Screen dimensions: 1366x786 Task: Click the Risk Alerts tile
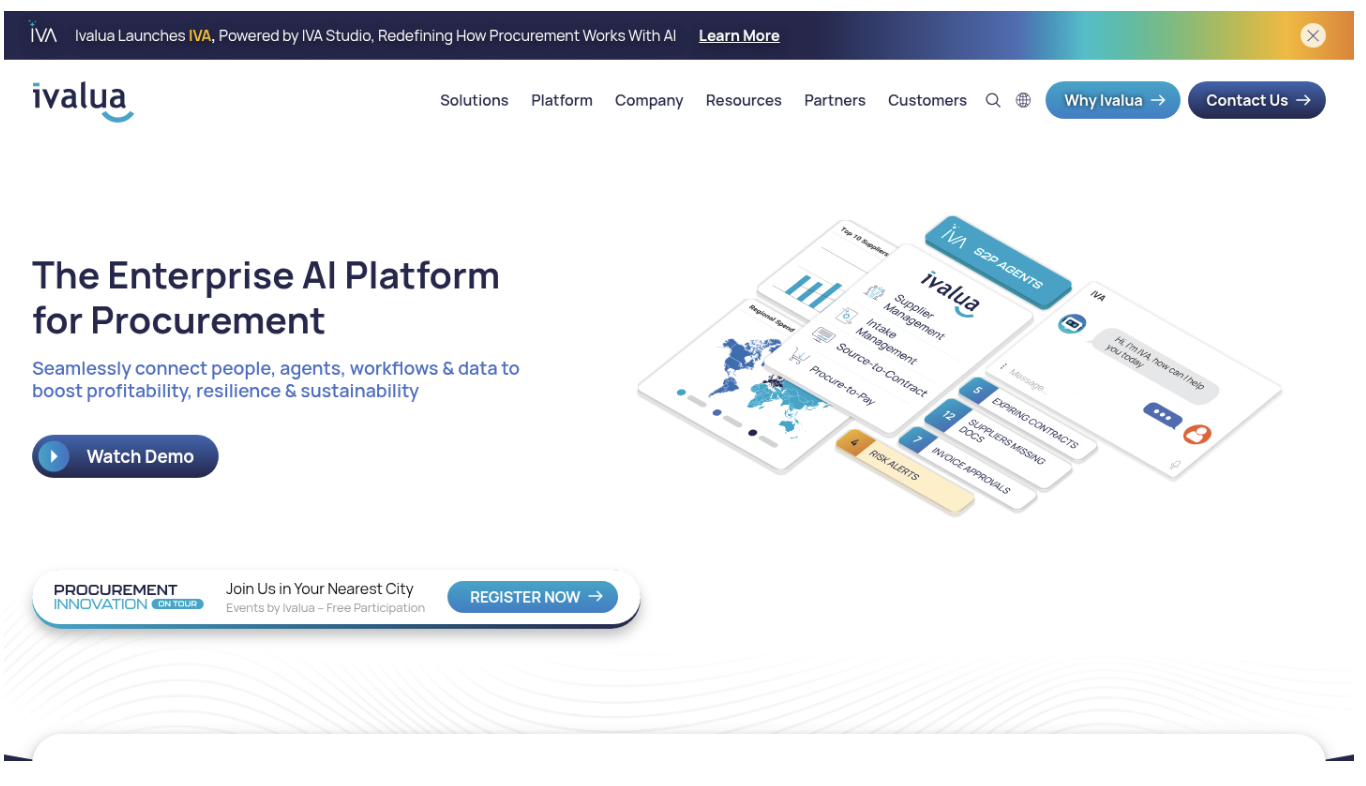coord(904,471)
